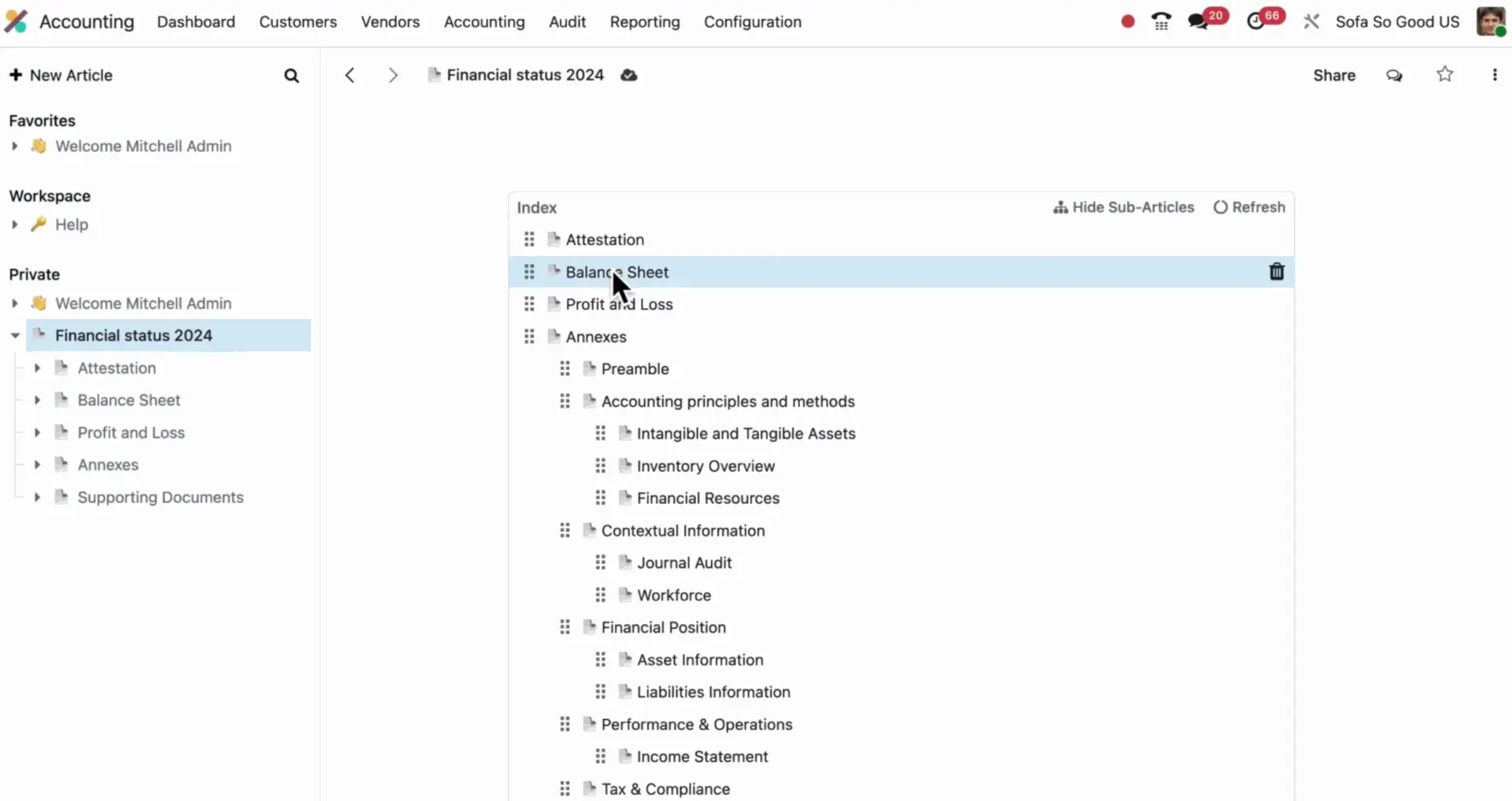
Task: Open the tools/developer icon in the top bar
Action: point(1311,21)
